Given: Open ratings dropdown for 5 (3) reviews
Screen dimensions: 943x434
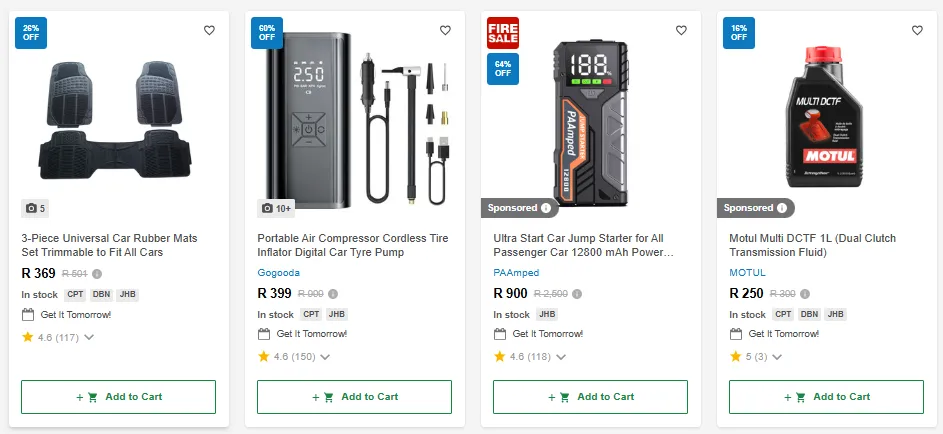Looking at the screenshot, I should click(777, 356).
